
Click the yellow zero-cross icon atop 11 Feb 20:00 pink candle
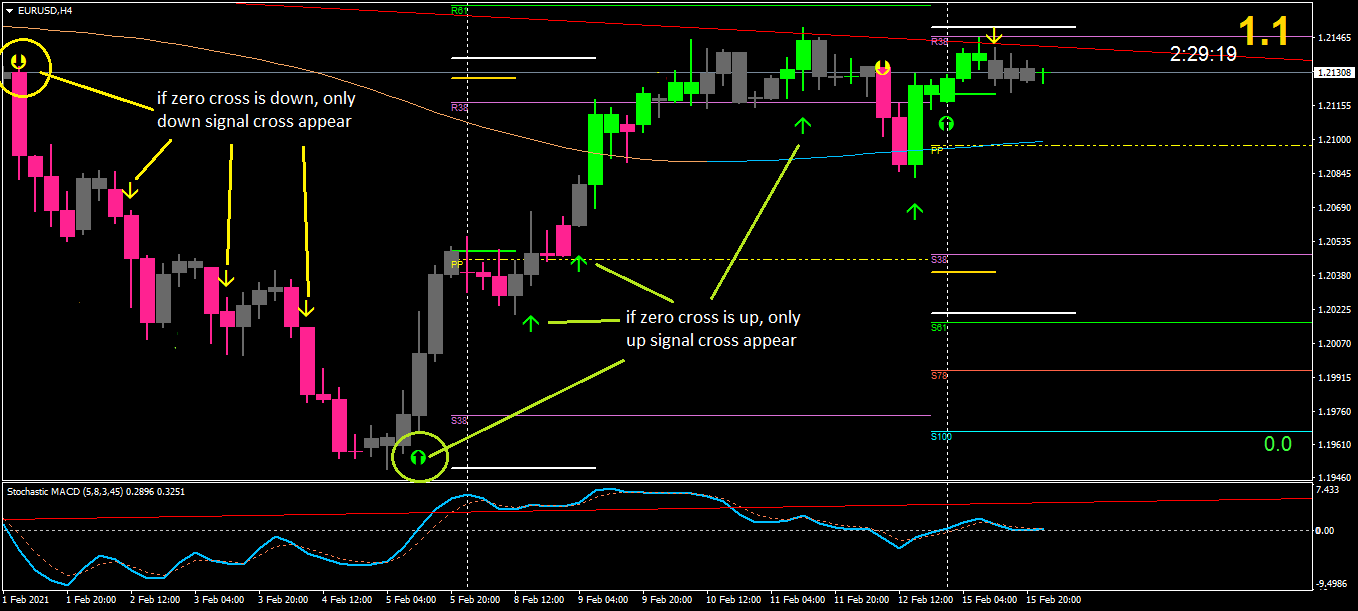[882, 67]
